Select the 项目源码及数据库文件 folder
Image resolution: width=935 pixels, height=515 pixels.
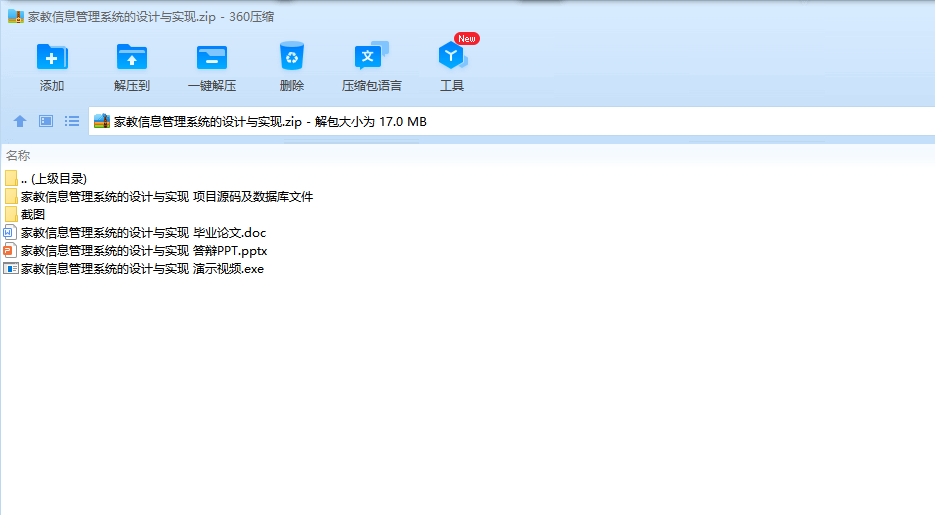click(x=159, y=196)
